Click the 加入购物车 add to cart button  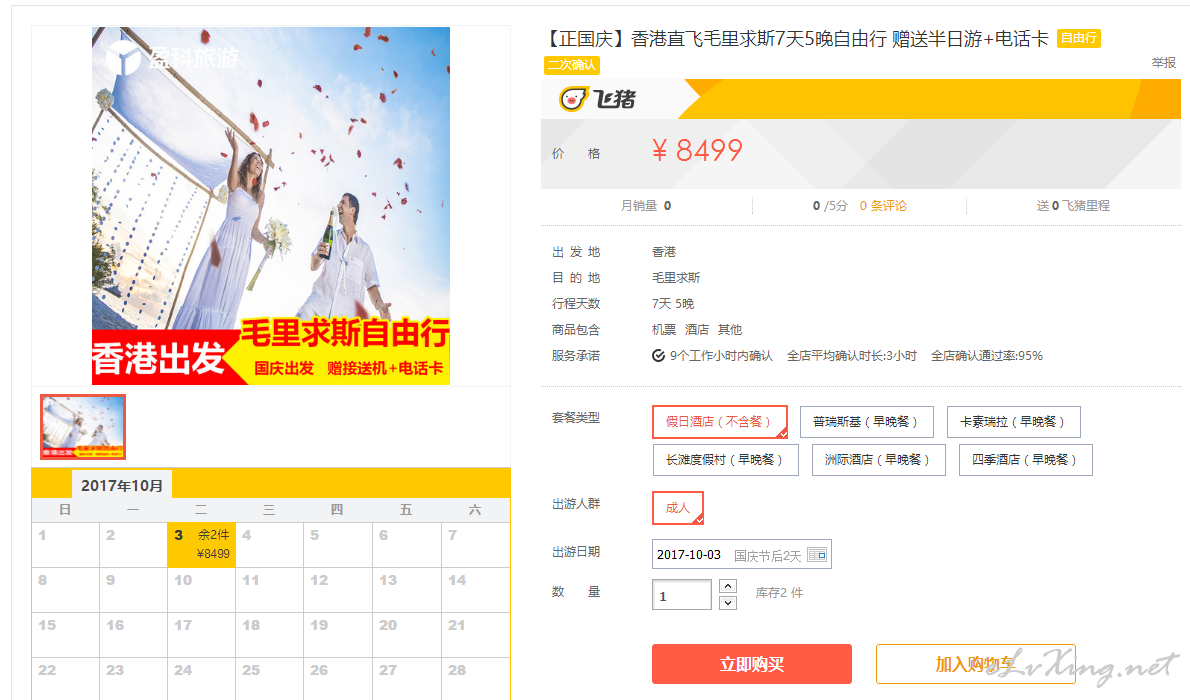coord(975,664)
